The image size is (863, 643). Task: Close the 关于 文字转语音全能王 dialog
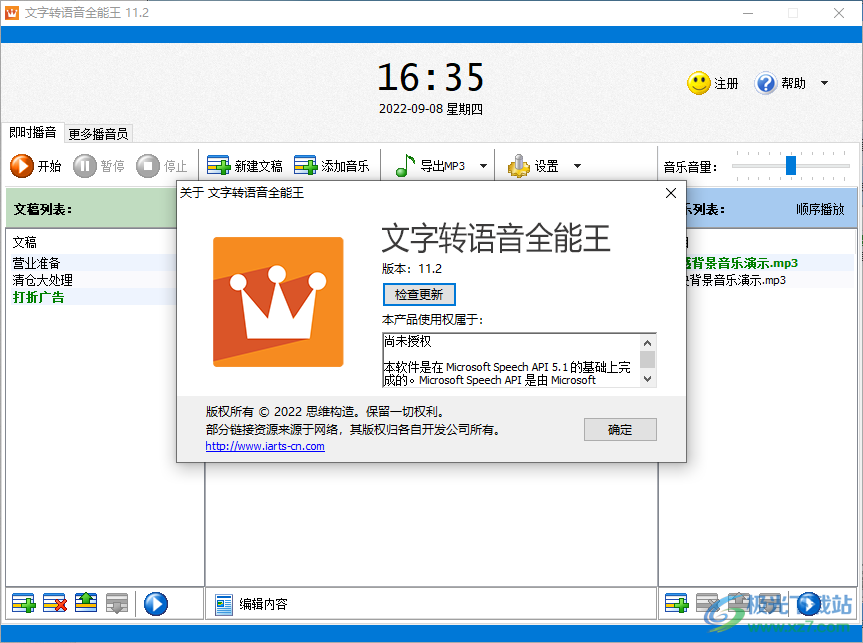671,193
